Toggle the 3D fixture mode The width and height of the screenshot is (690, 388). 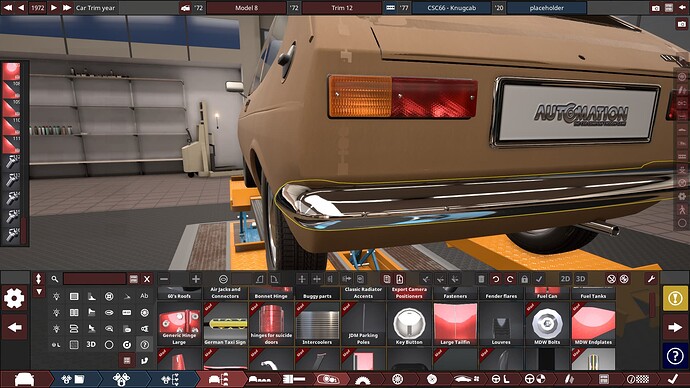coord(580,279)
